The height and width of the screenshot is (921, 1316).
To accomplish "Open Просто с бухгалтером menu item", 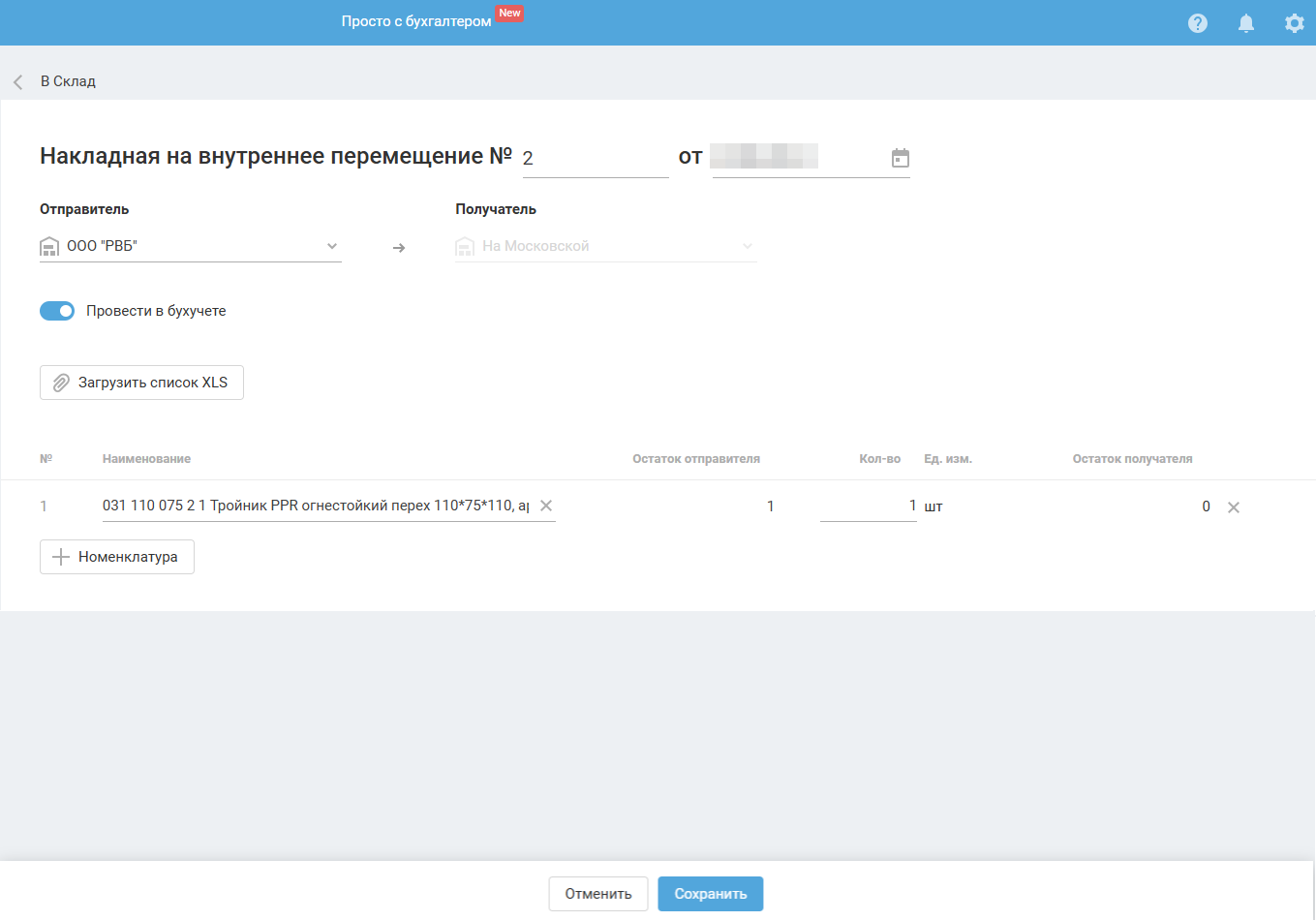I will pos(416,21).
